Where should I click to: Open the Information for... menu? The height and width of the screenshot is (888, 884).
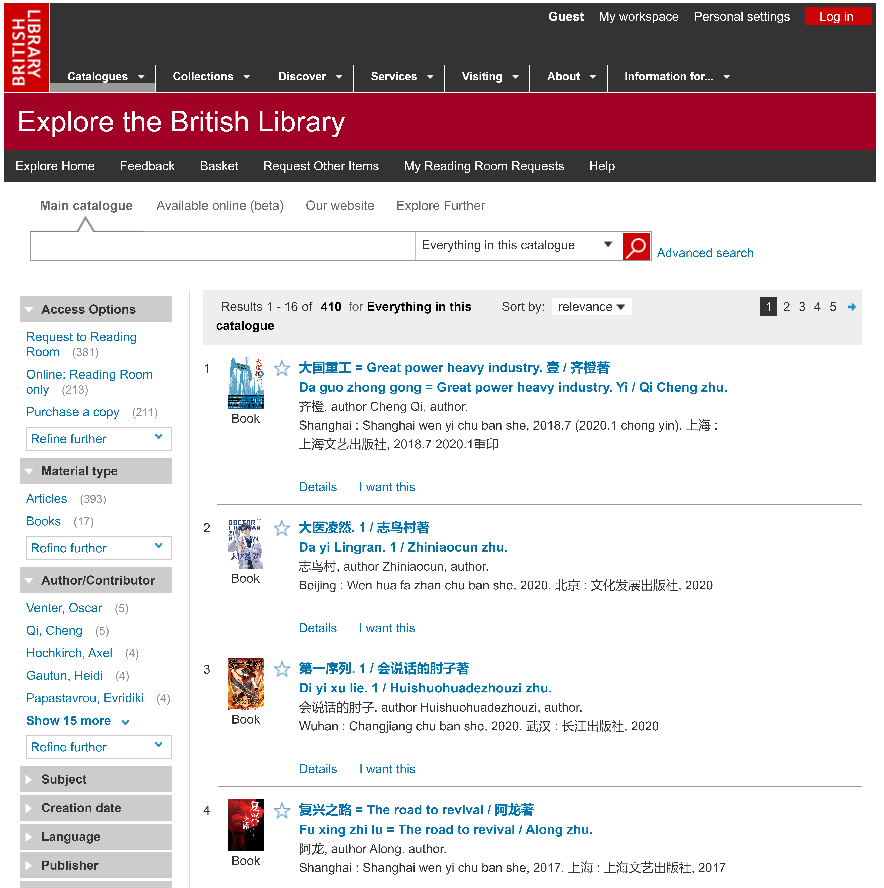tap(677, 76)
